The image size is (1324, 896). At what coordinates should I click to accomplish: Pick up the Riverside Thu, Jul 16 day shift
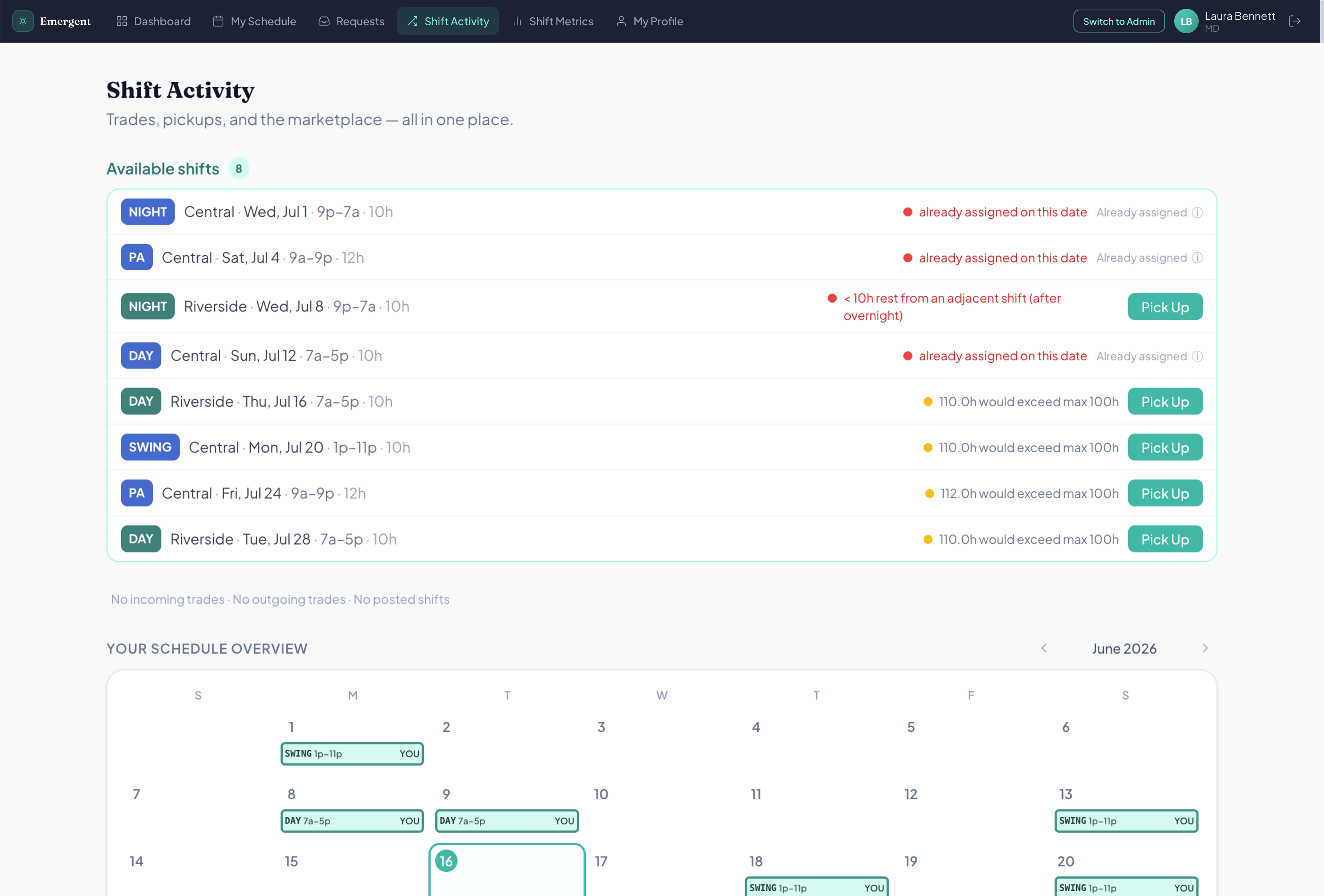pos(1165,401)
